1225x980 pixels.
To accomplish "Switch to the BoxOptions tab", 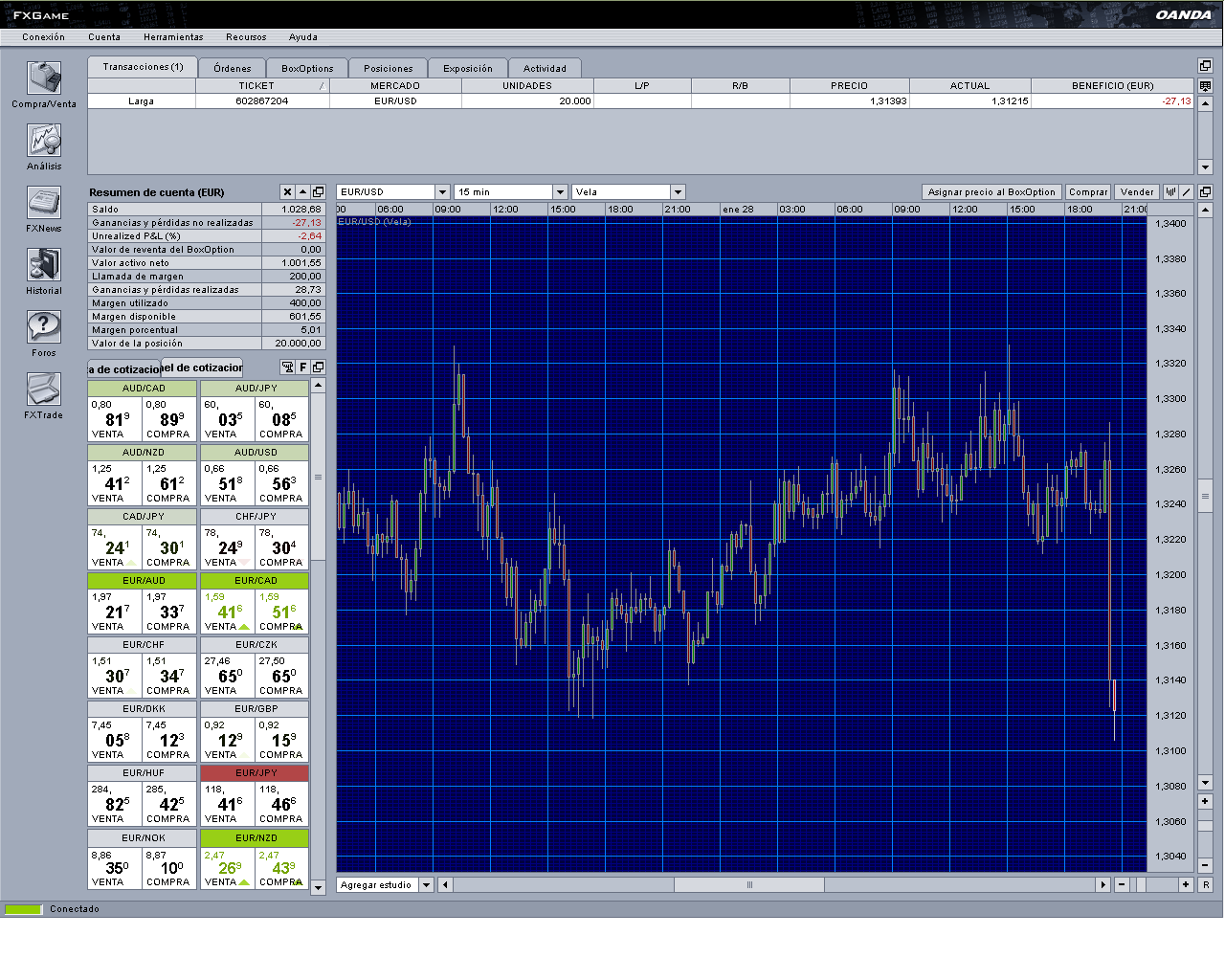I will [307, 68].
